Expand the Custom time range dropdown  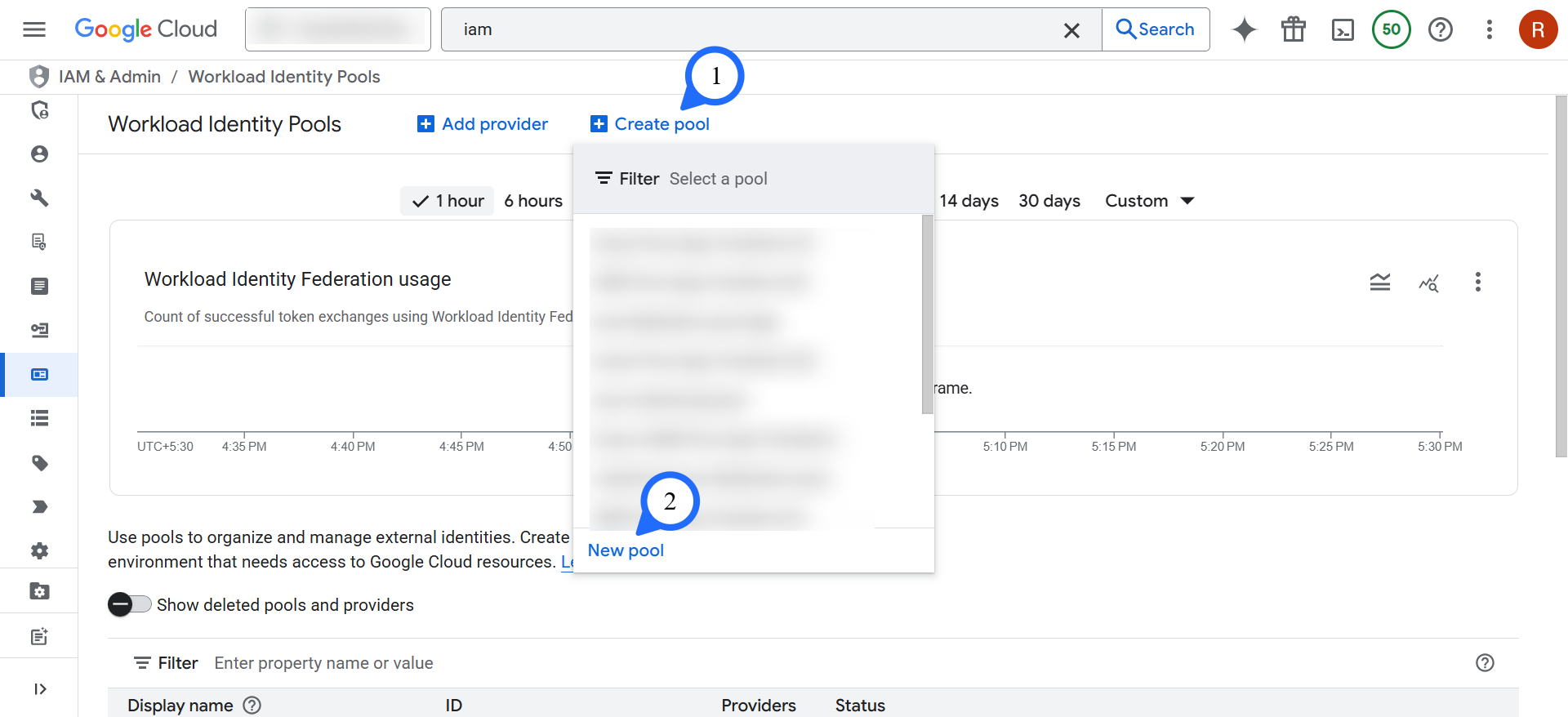coord(1149,201)
